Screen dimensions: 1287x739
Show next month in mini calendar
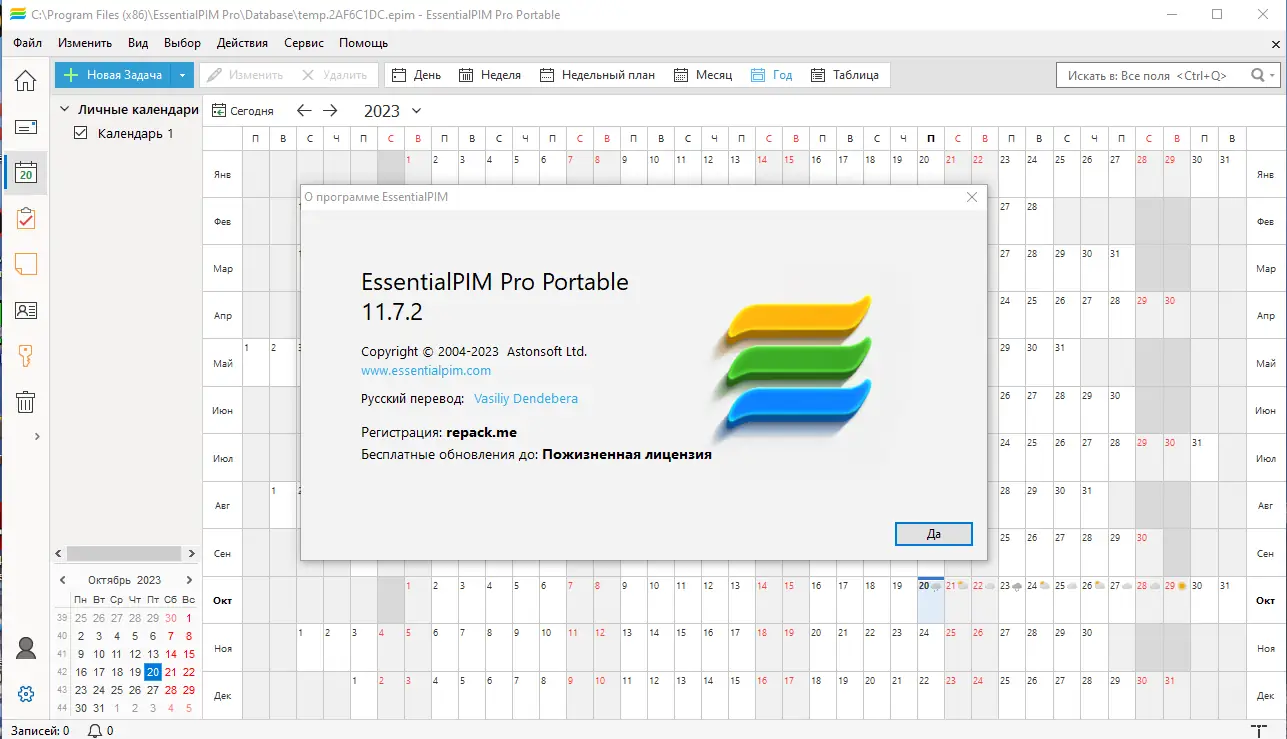click(x=189, y=580)
